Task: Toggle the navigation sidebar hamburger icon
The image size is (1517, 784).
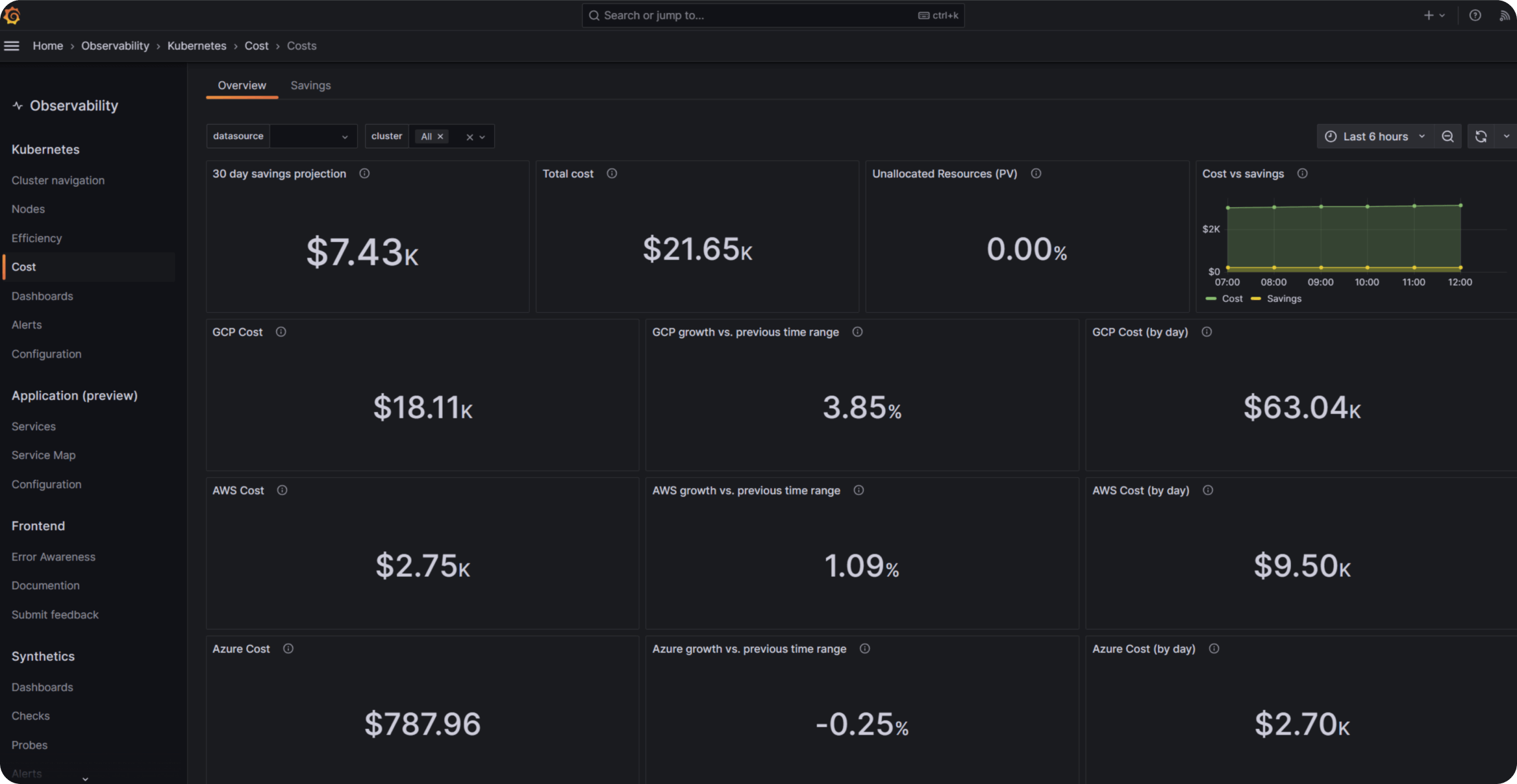Action: pos(12,45)
